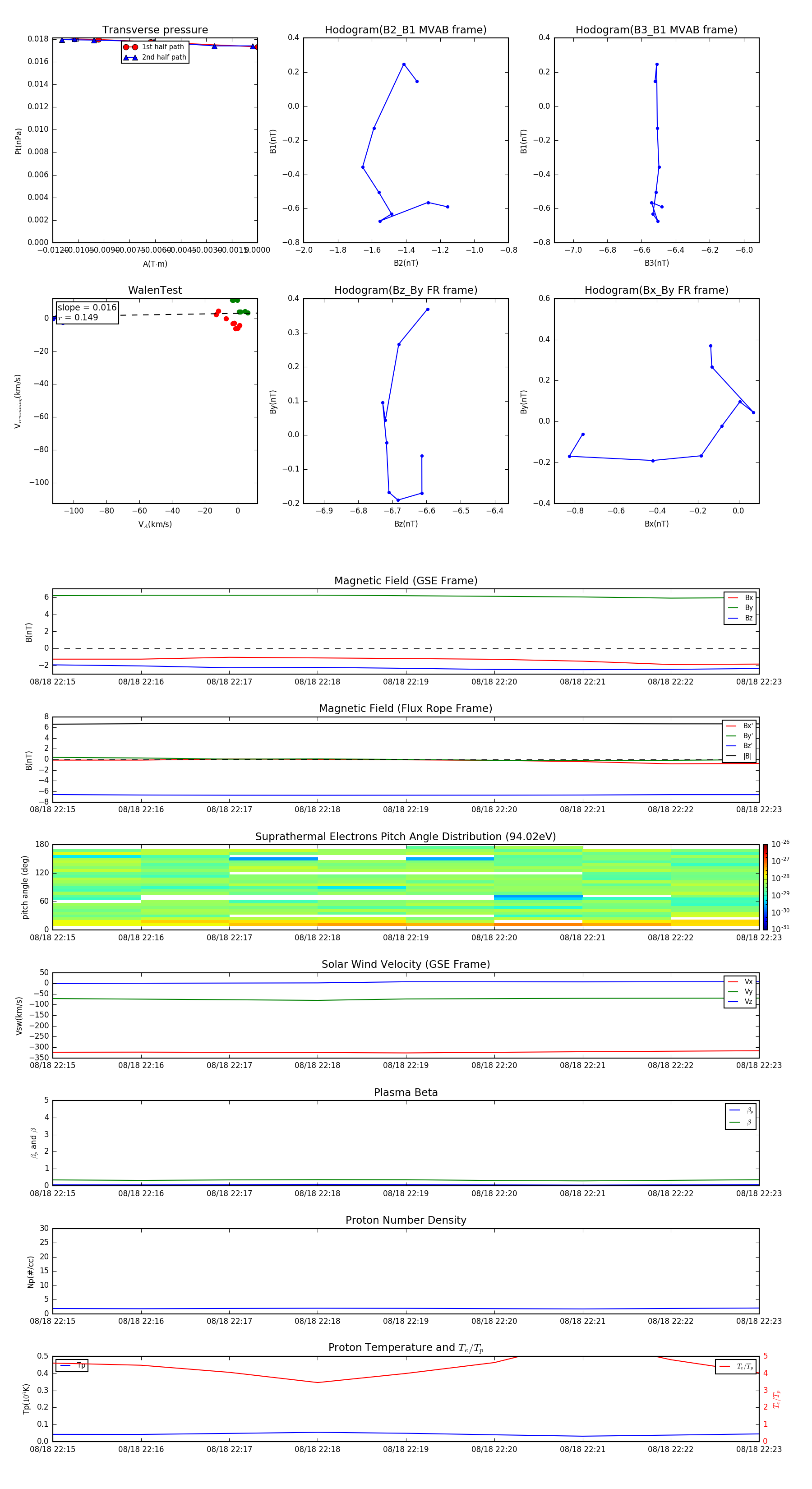Click the 'pitch angle (deg)' axis label
Image resolution: width=812 pixels, height=1489 pixels.
(x=25, y=887)
